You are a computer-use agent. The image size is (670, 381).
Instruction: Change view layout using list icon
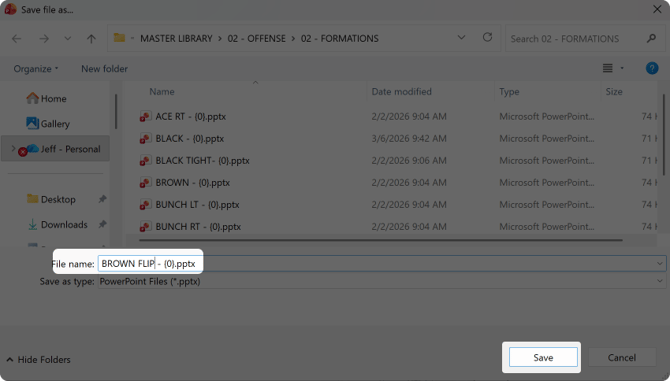click(x=608, y=68)
